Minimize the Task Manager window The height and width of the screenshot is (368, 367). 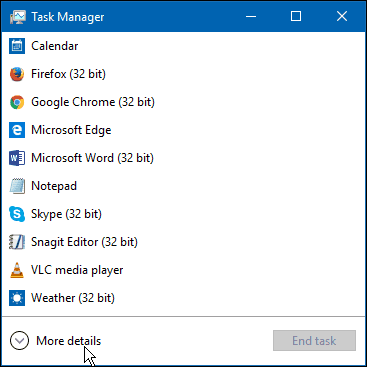pyautogui.click(x=251, y=16)
